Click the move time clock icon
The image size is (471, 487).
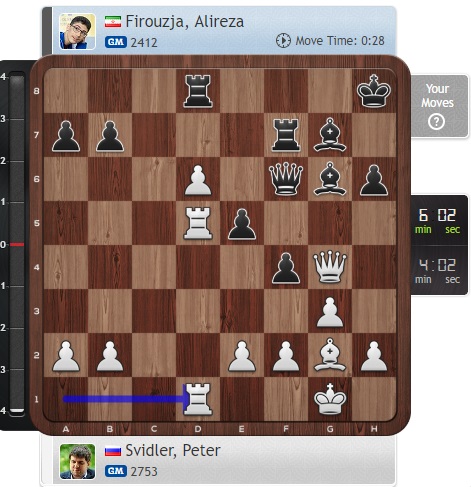click(x=283, y=41)
